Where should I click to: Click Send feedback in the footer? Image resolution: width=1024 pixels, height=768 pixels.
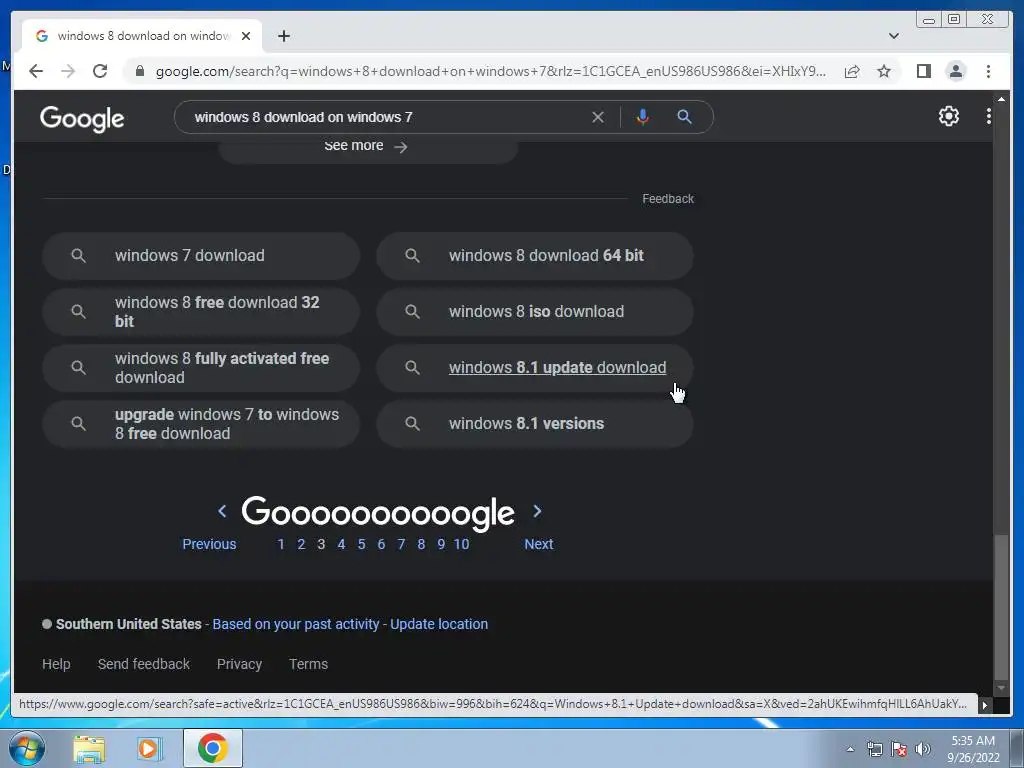[x=144, y=664]
